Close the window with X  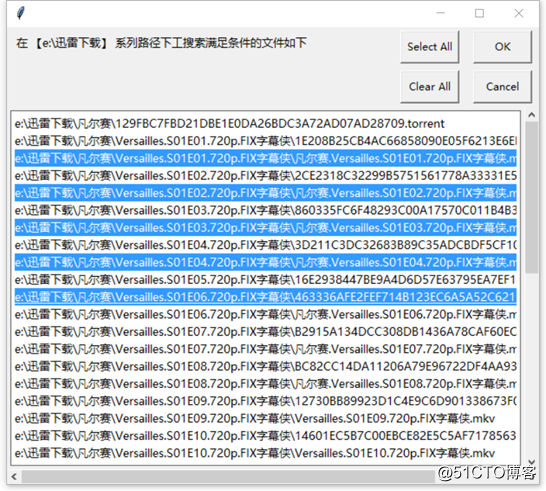pyautogui.click(x=519, y=13)
